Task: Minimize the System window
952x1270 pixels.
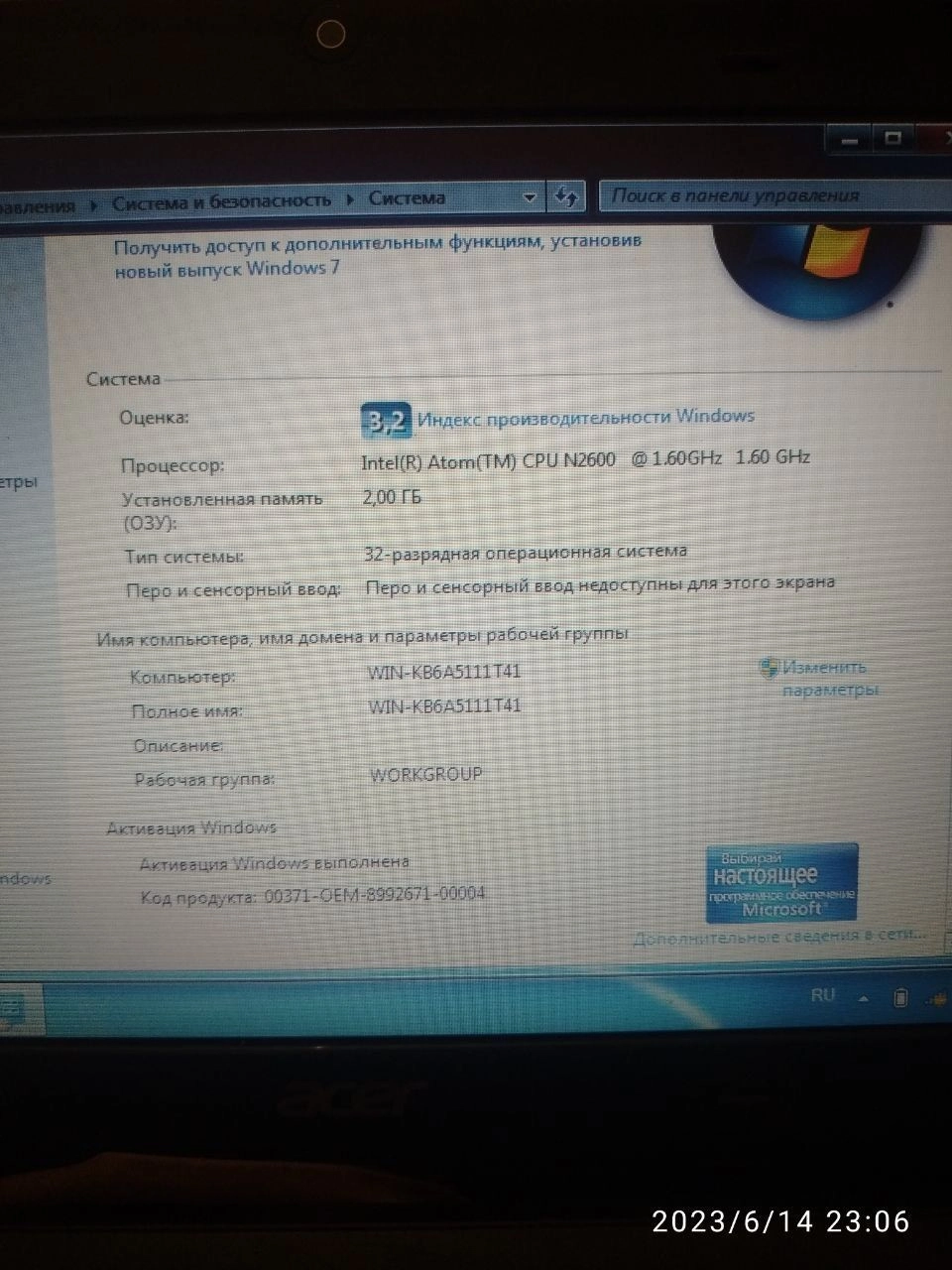Action: coord(850,139)
